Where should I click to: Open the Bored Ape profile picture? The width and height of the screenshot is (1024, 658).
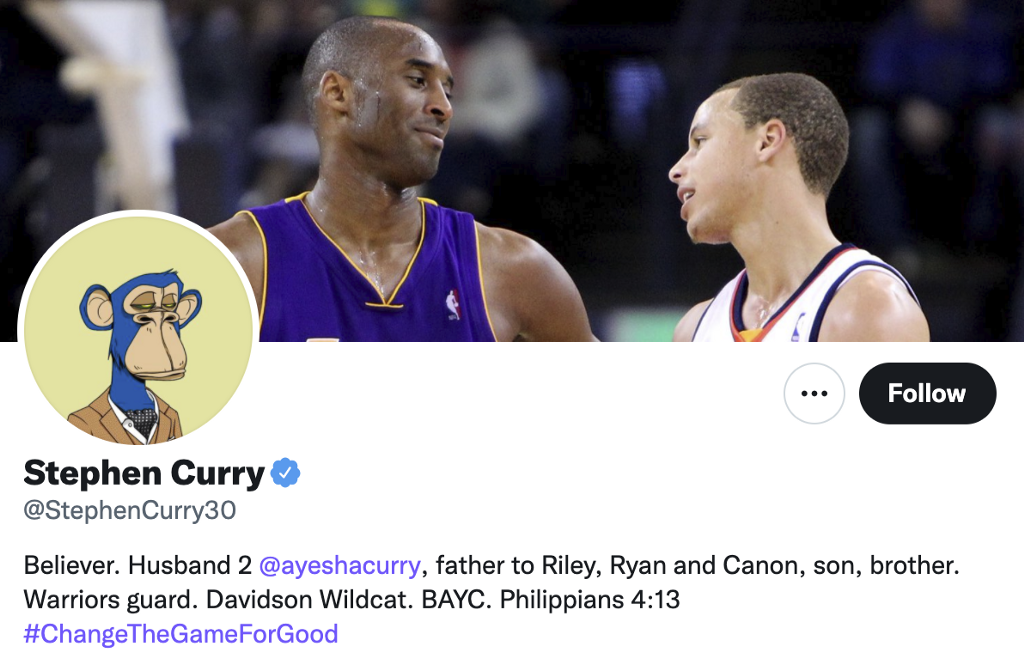138,330
